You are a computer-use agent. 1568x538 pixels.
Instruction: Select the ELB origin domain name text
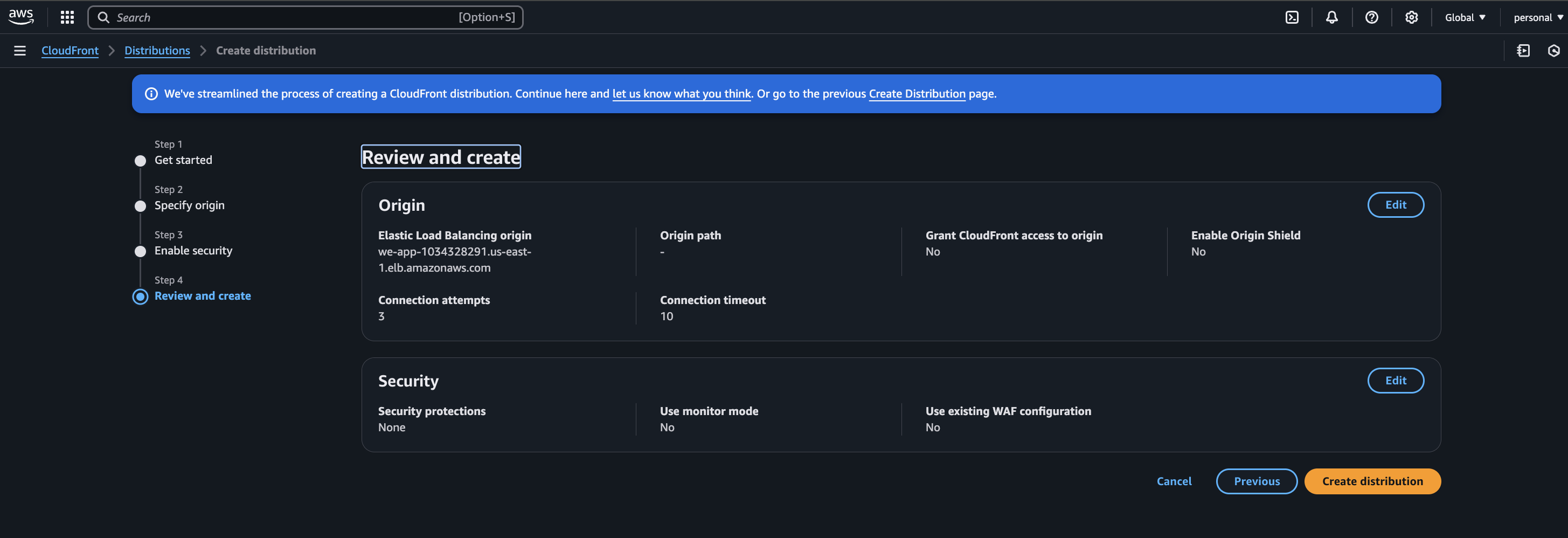[x=455, y=259]
